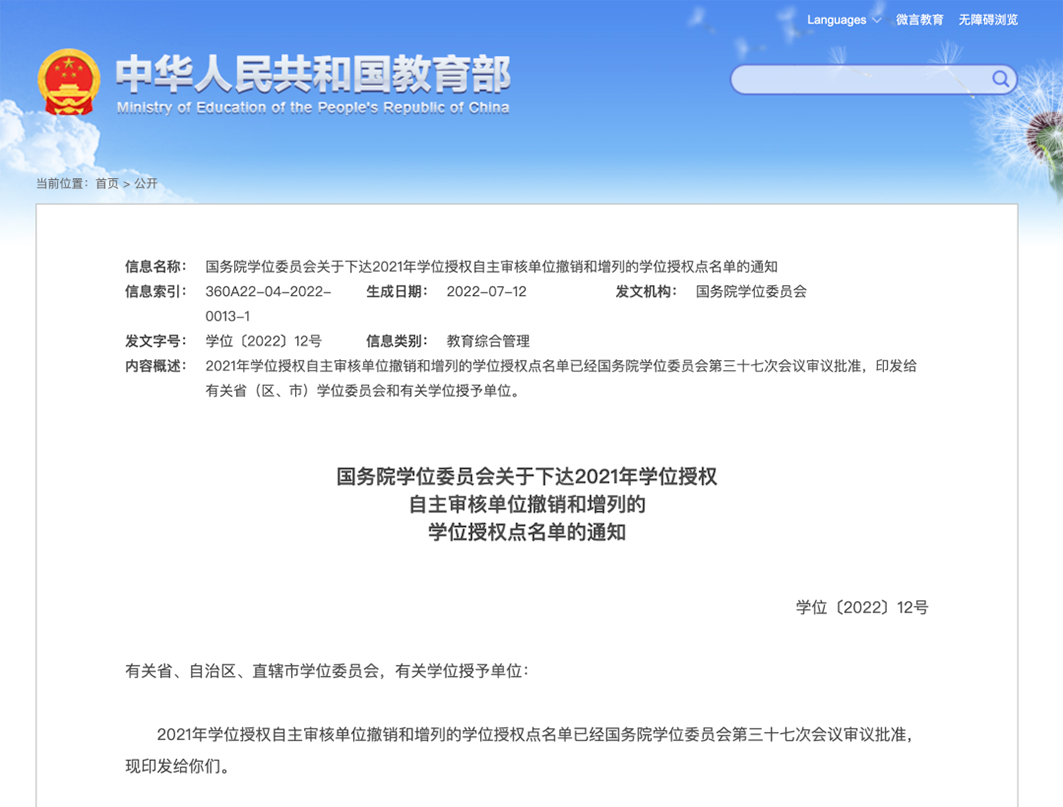Click the magnifier search icon
This screenshot has height=807, width=1063.
point(999,79)
